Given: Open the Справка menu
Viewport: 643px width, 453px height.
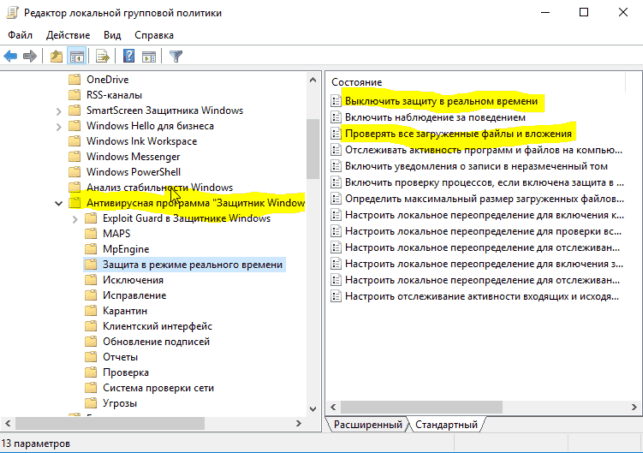Looking at the screenshot, I should coord(154,35).
